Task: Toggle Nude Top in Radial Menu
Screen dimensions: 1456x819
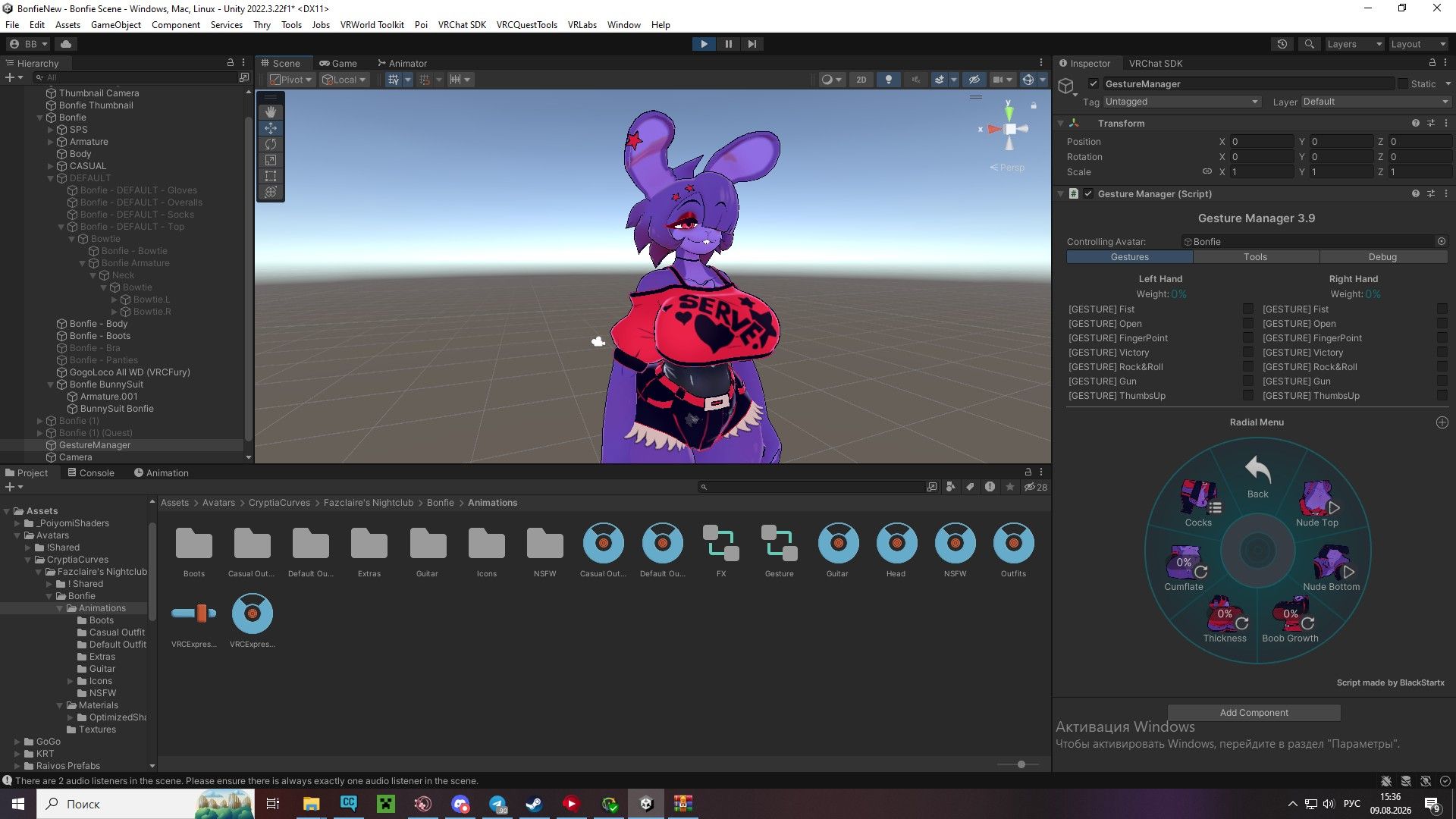Action: (x=1317, y=503)
